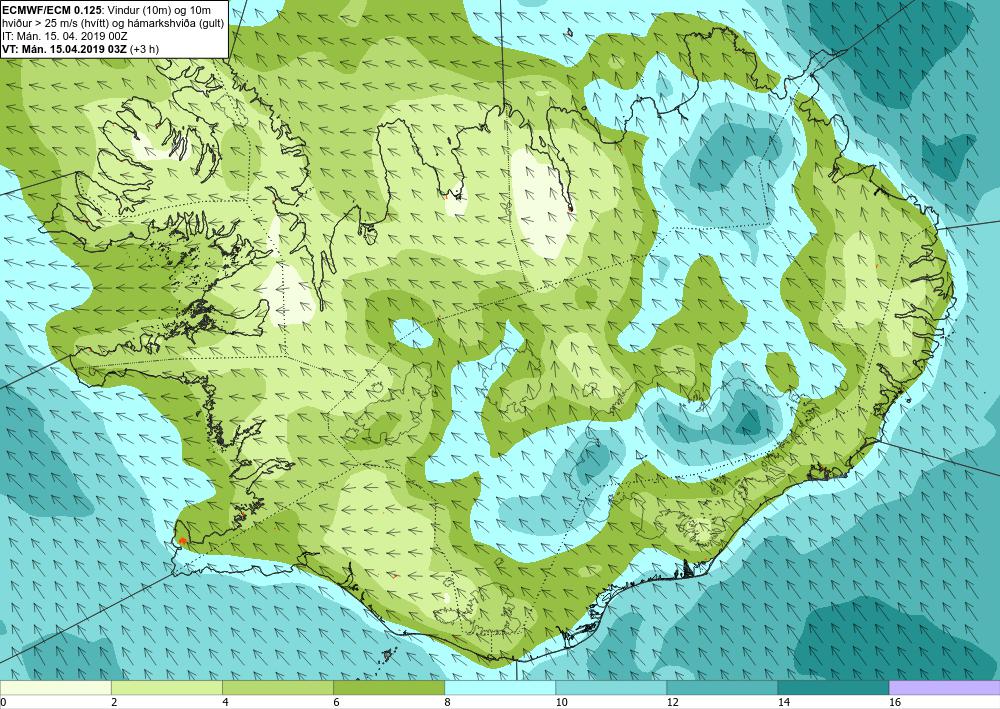This screenshot has width=1000, height=709.
Task: Click the legend scale label '2'
Action: 114,702
